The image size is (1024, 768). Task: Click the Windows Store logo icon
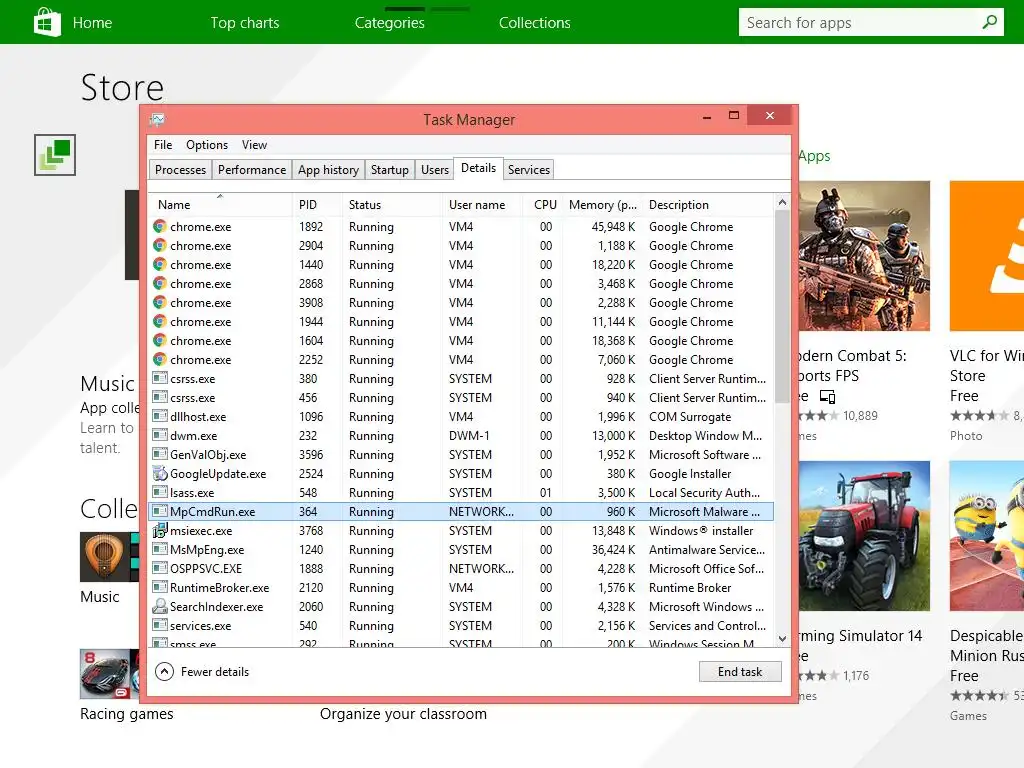pos(47,22)
